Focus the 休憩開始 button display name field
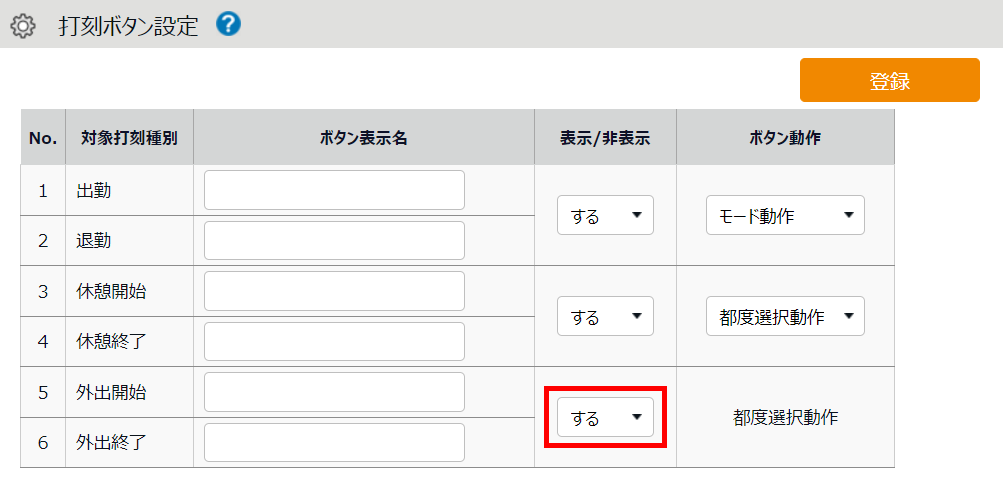This screenshot has width=1003, height=487. (x=334, y=291)
